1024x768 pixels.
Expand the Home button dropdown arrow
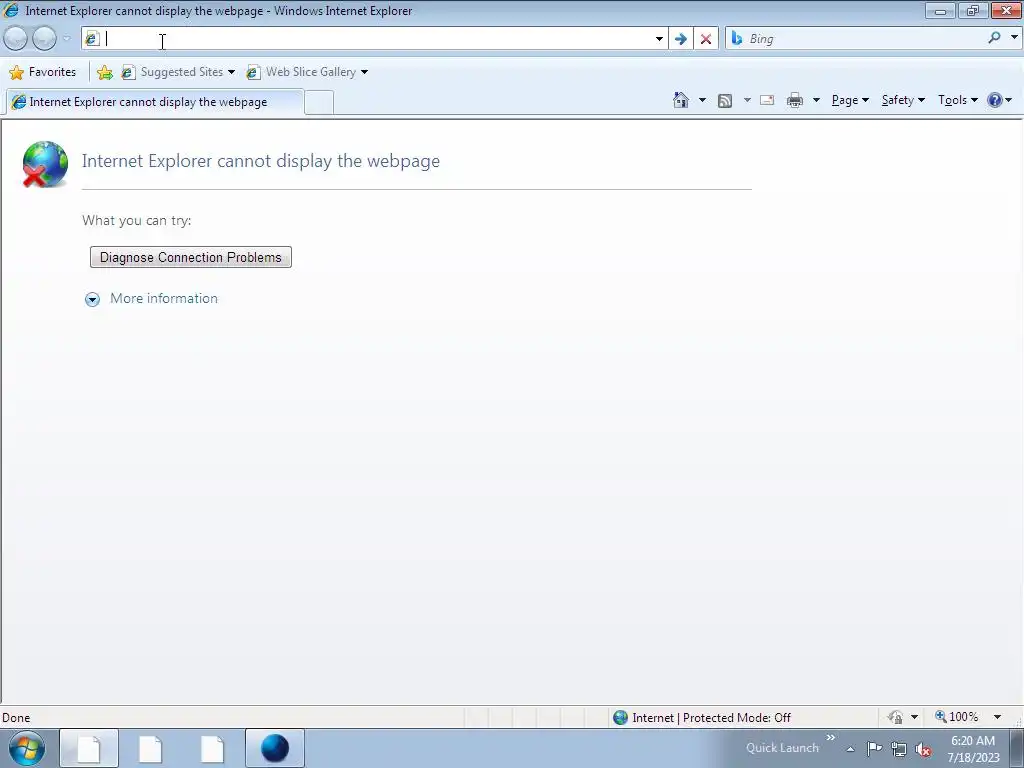[x=702, y=100]
